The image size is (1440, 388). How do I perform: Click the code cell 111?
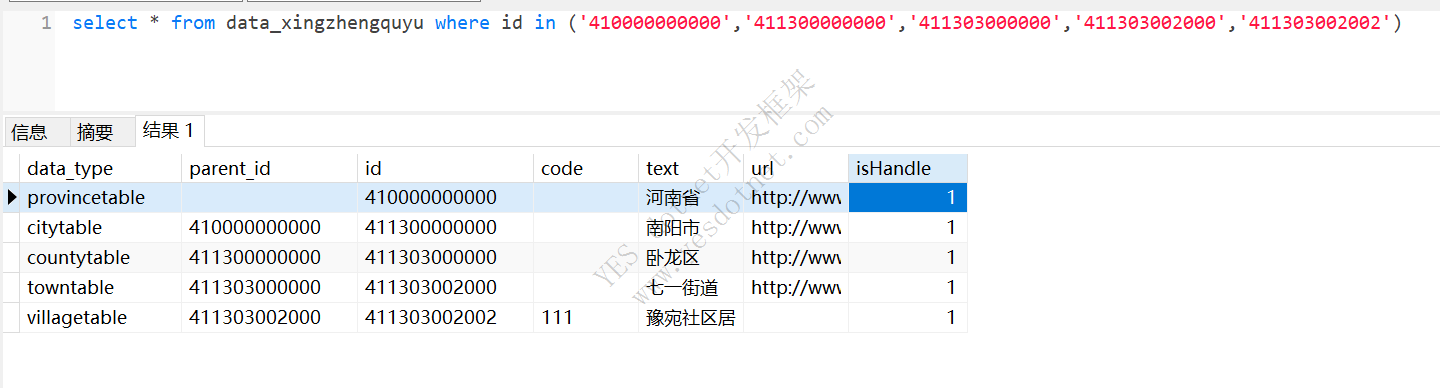(x=585, y=318)
